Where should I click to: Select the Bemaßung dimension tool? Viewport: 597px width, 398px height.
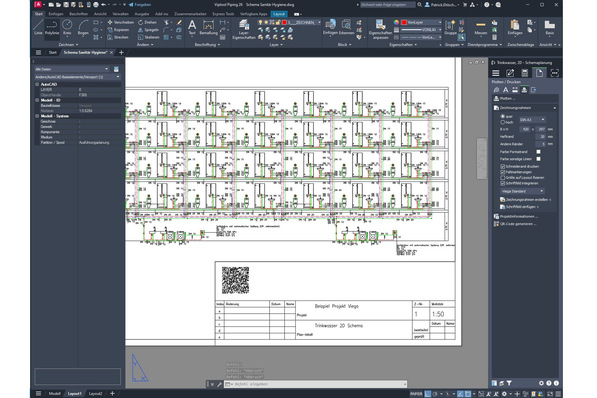click(x=208, y=27)
